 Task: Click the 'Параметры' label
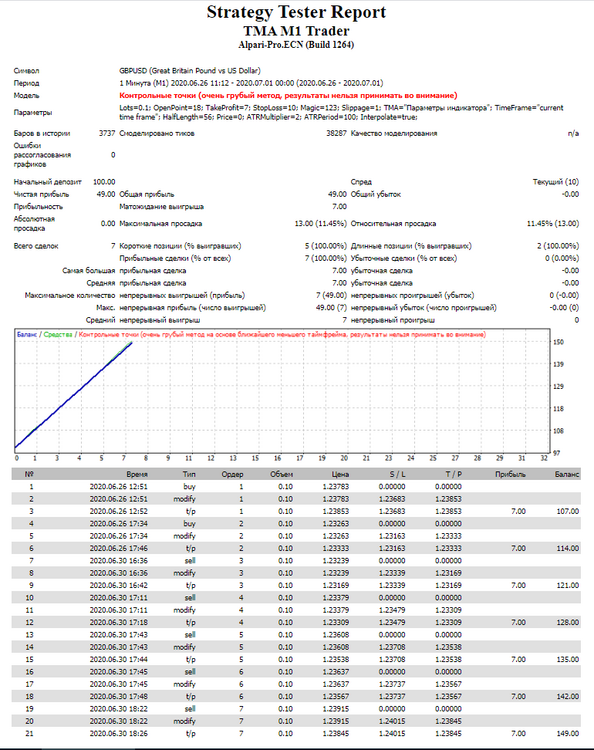pyautogui.click(x=33, y=112)
